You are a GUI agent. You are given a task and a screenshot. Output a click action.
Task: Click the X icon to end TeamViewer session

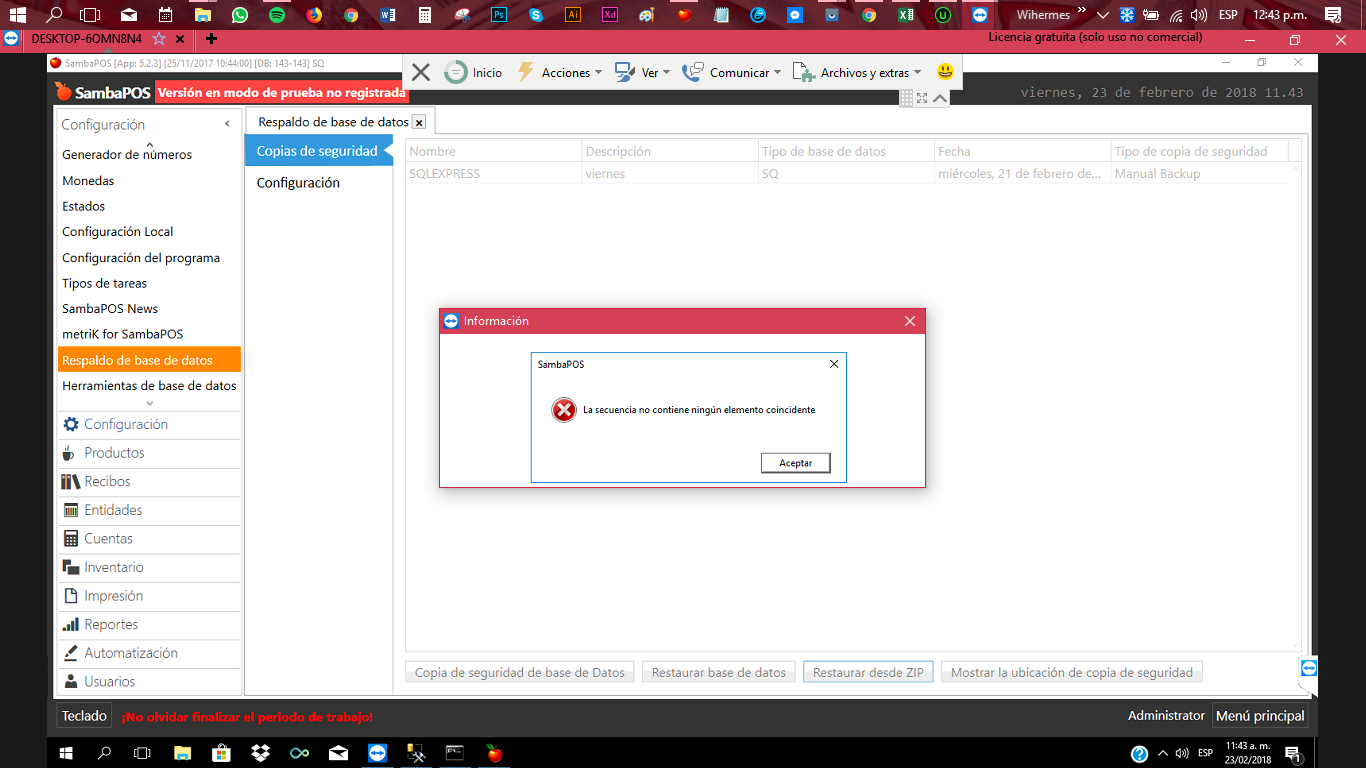[x=421, y=72]
